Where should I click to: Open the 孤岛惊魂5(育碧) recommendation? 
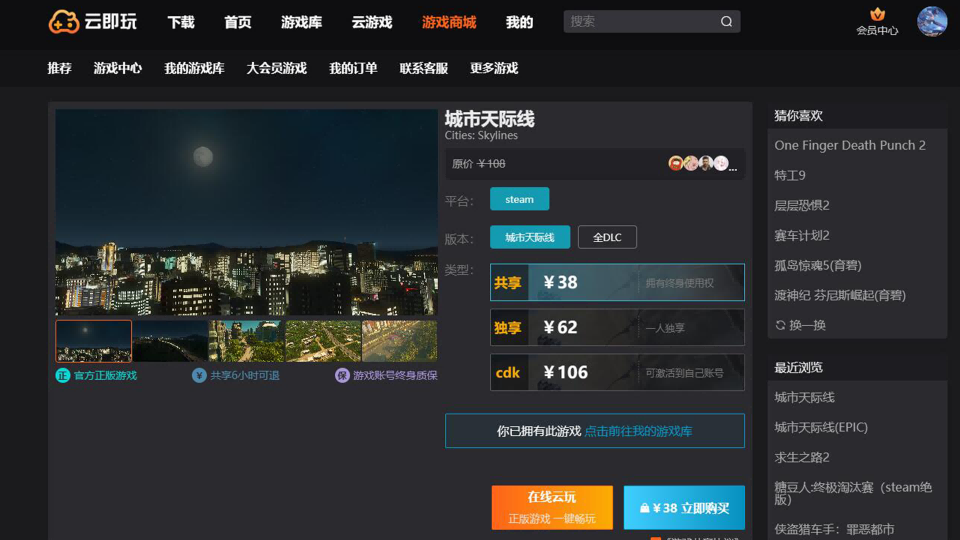pos(818,265)
